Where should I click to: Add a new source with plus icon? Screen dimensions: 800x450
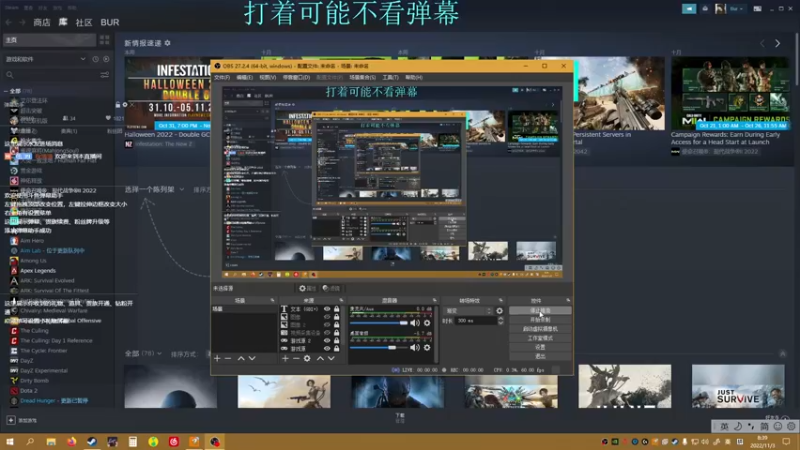[285, 359]
